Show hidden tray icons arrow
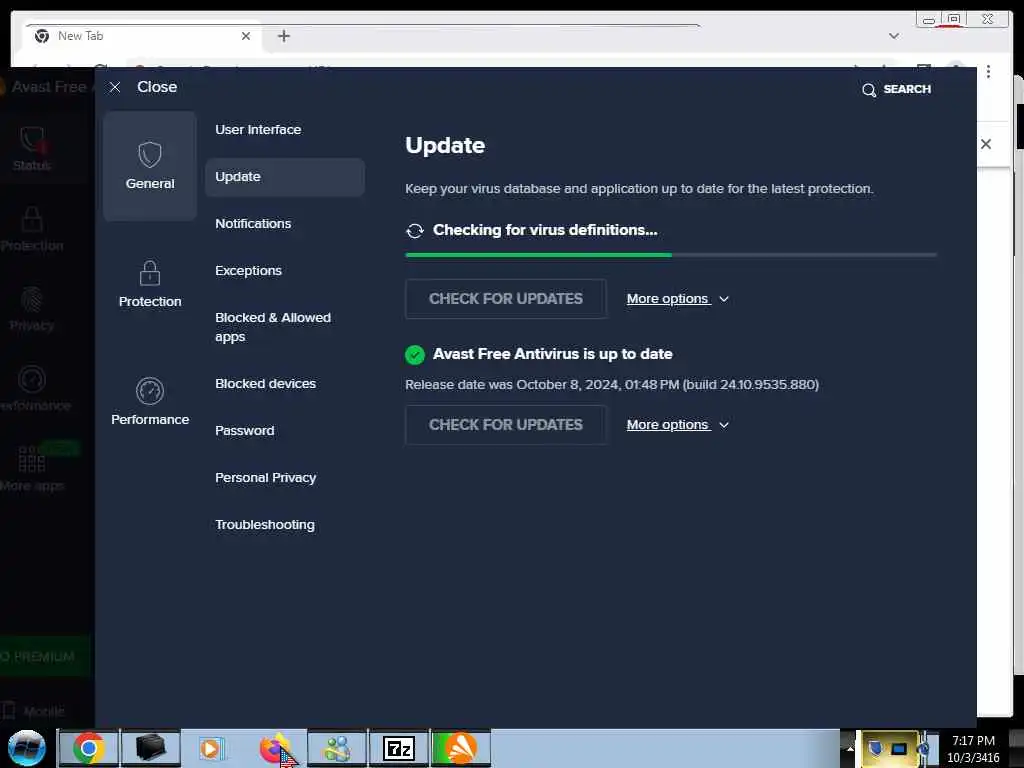Viewport: 1024px width, 768px height. coord(850,748)
